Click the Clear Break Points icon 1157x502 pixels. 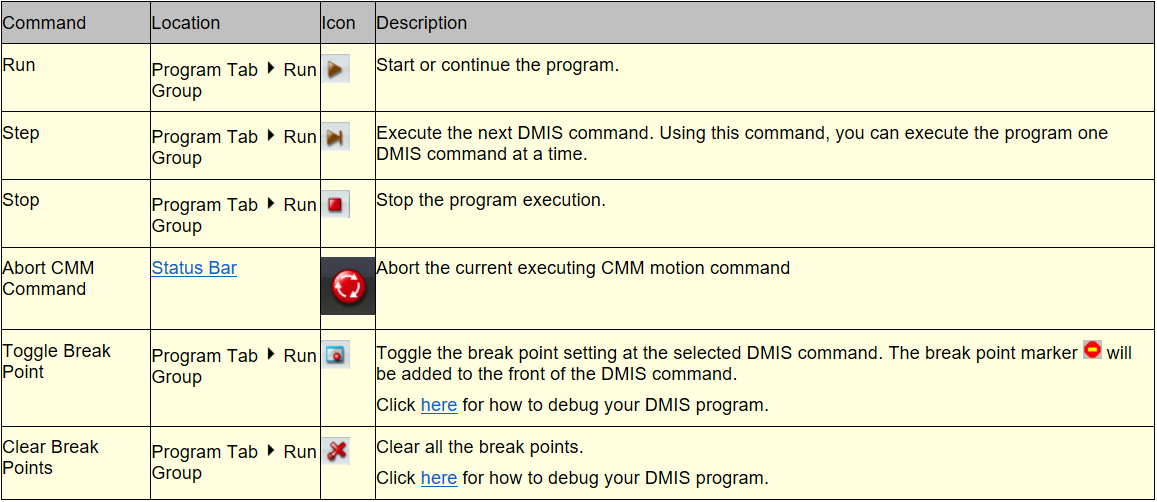336,451
